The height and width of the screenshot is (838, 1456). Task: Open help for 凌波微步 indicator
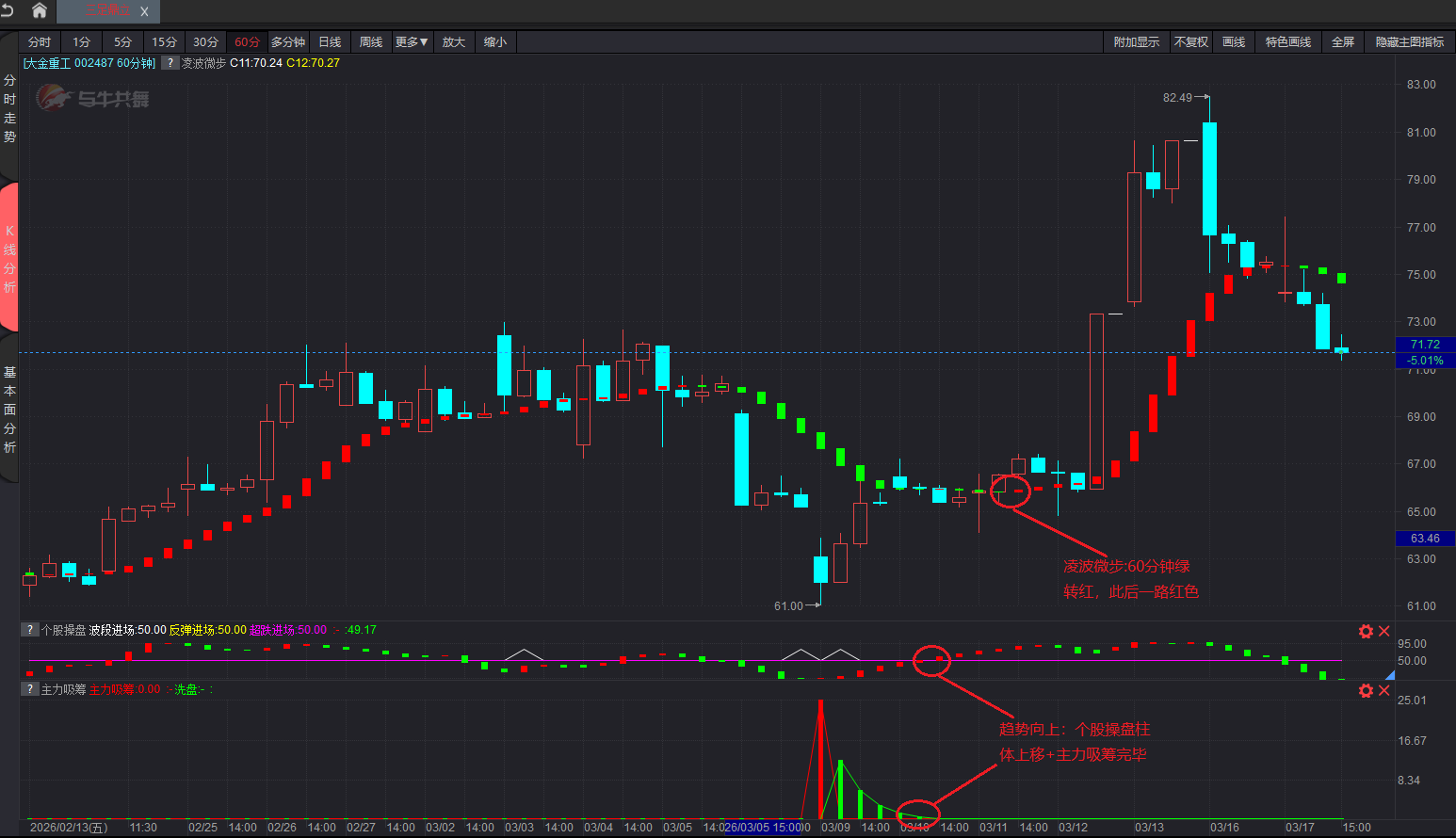tap(170, 63)
